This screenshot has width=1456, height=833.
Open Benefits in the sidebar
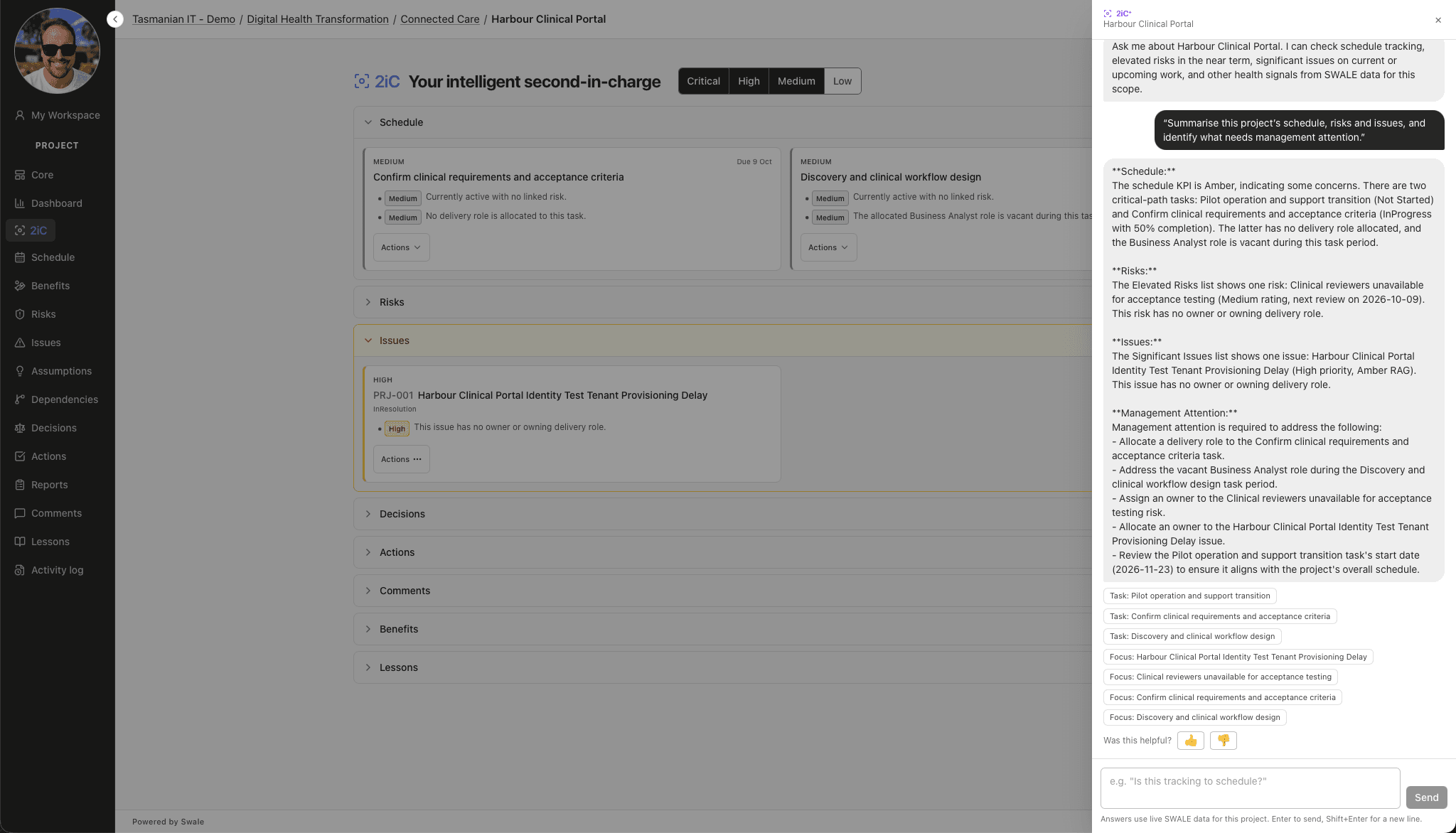42,286
